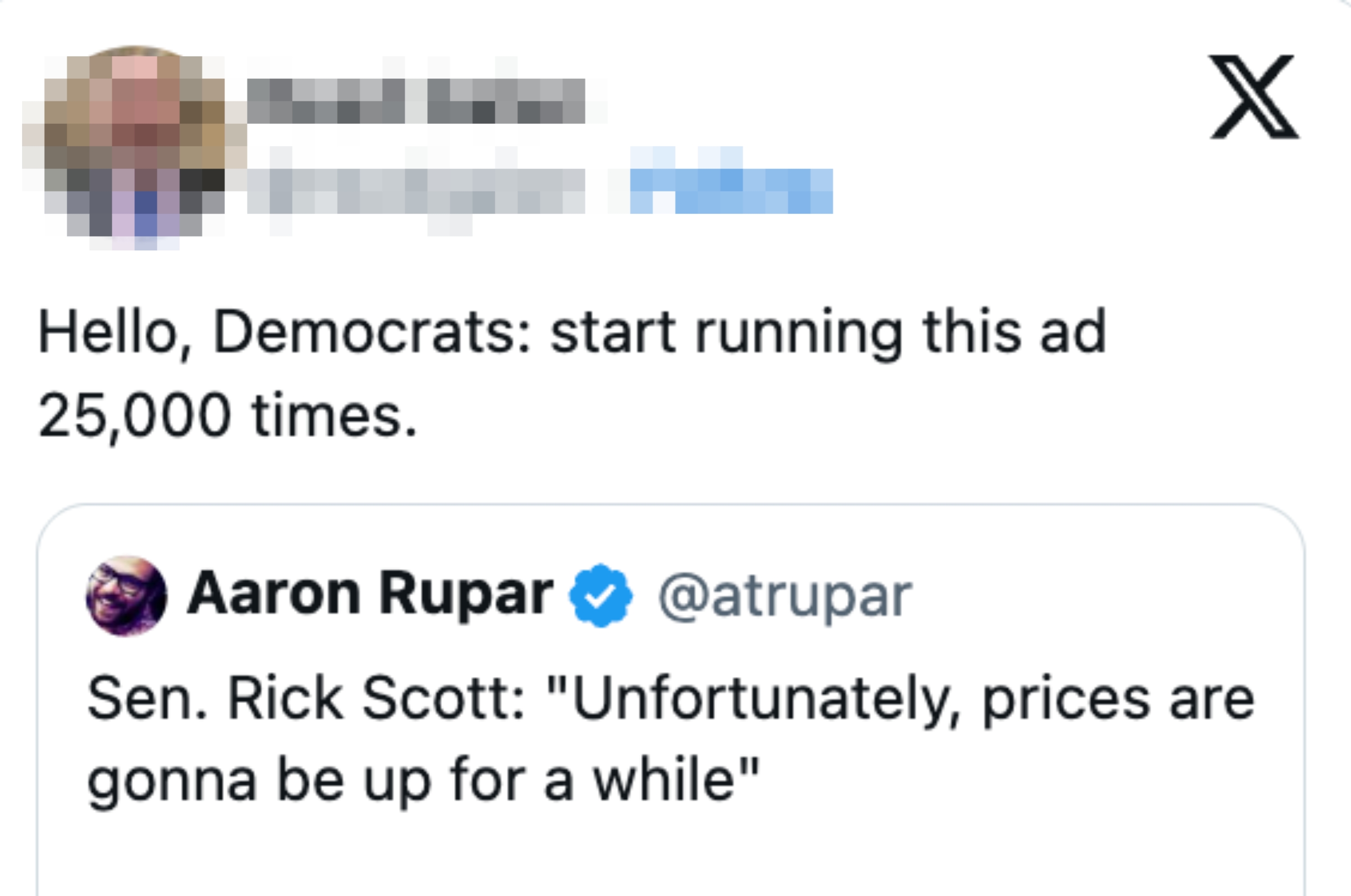Click the "gonna be up" text
Viewport: 1351px width, 896px height.
pyautogui.click(x=258, y=780)
